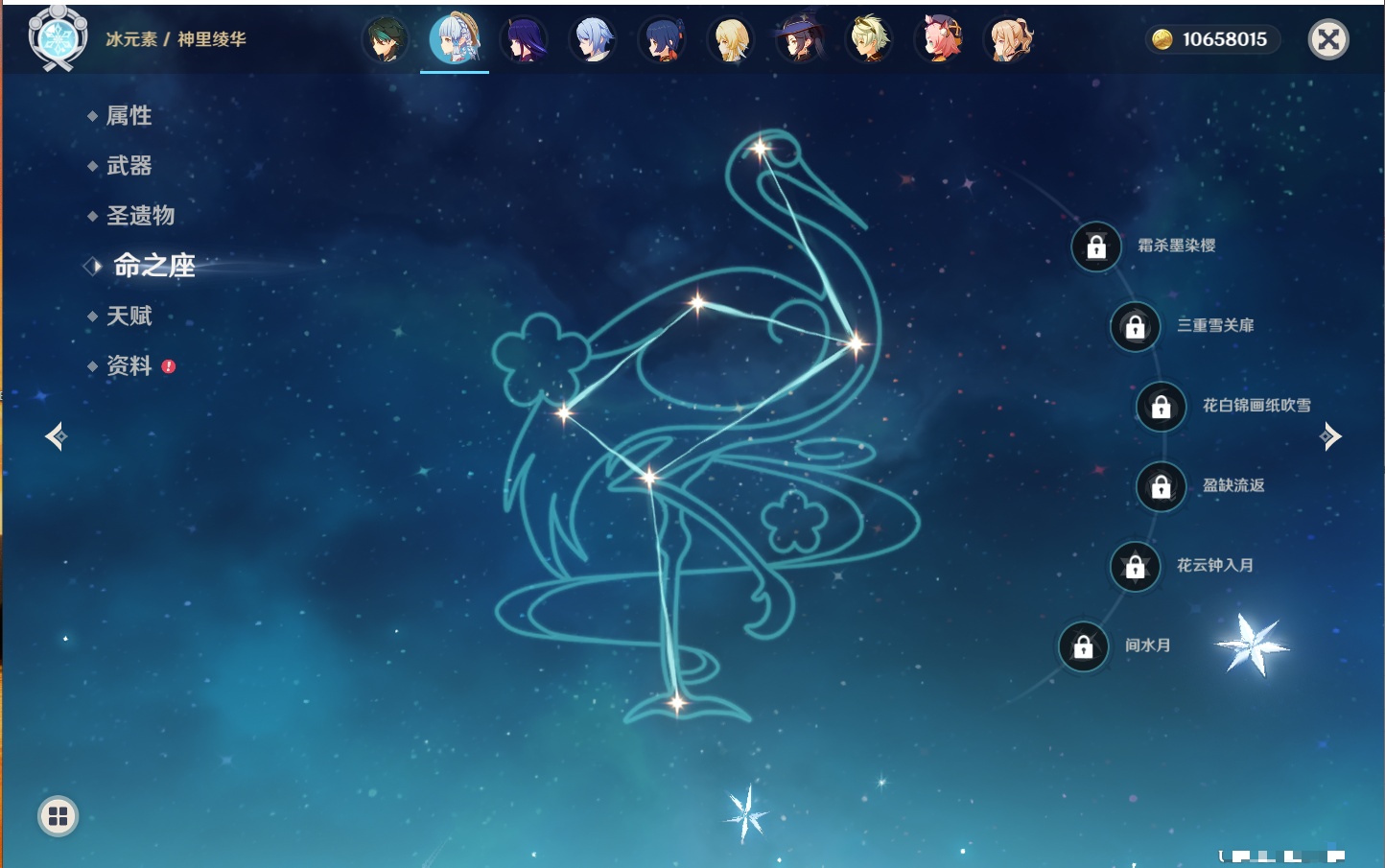Close the character screen with X button
This screenshot has height=868, width=1385.
(1328, 39)
